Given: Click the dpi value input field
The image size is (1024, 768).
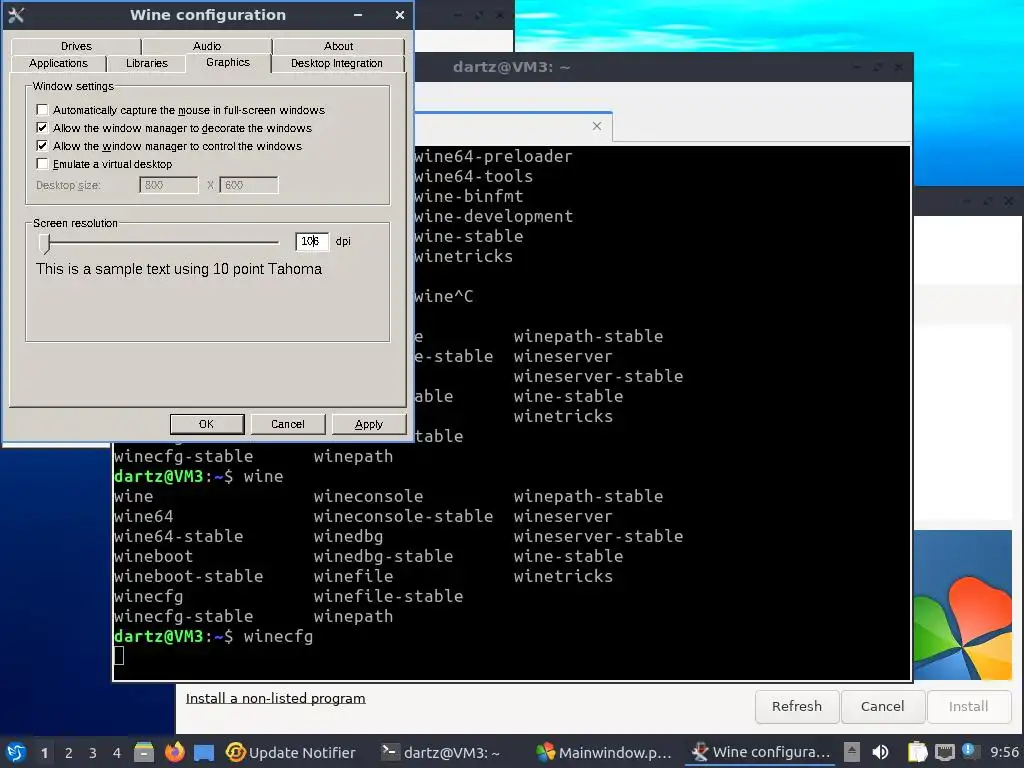Looking at the screenshot, I should tap(312, 242).
